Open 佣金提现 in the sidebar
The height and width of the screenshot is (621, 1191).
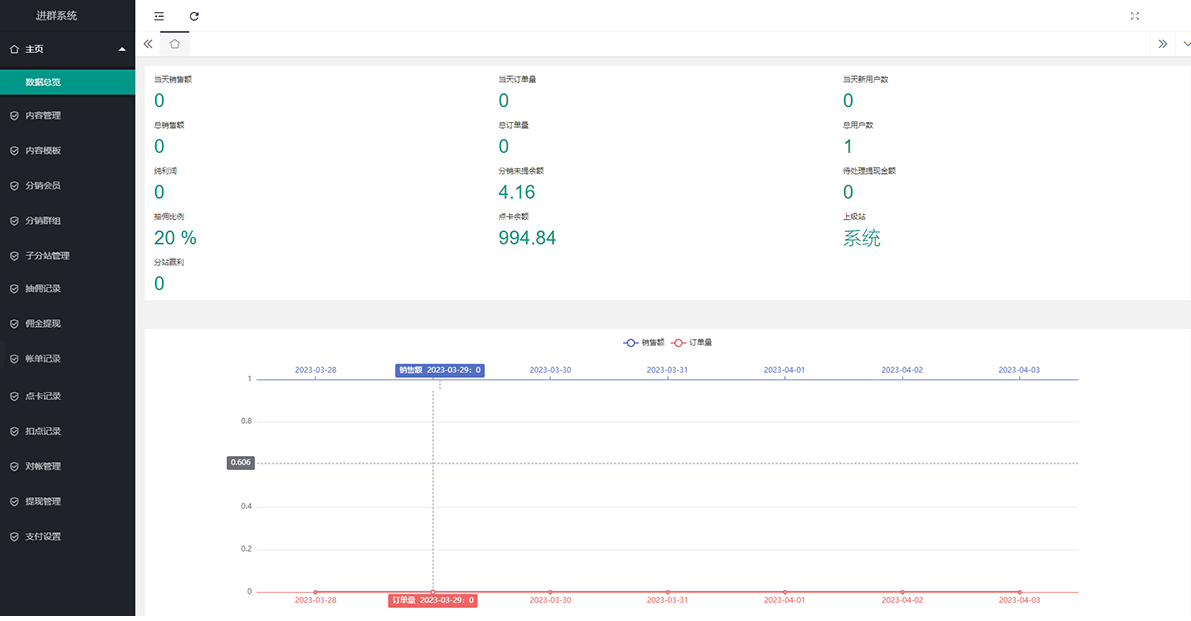[x=68, y=323]
